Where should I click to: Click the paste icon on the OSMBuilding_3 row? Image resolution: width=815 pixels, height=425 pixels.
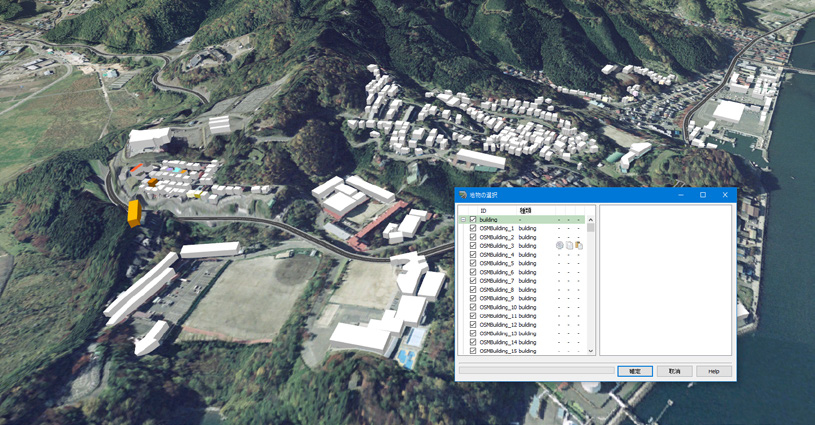tap(579, 245)
